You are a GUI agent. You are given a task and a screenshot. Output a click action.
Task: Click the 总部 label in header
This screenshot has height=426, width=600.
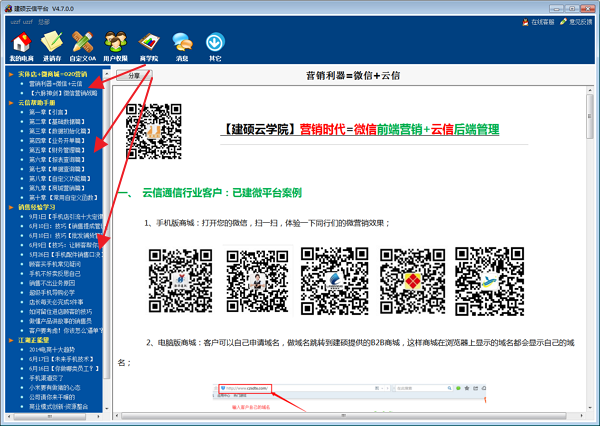pos(44,22)
